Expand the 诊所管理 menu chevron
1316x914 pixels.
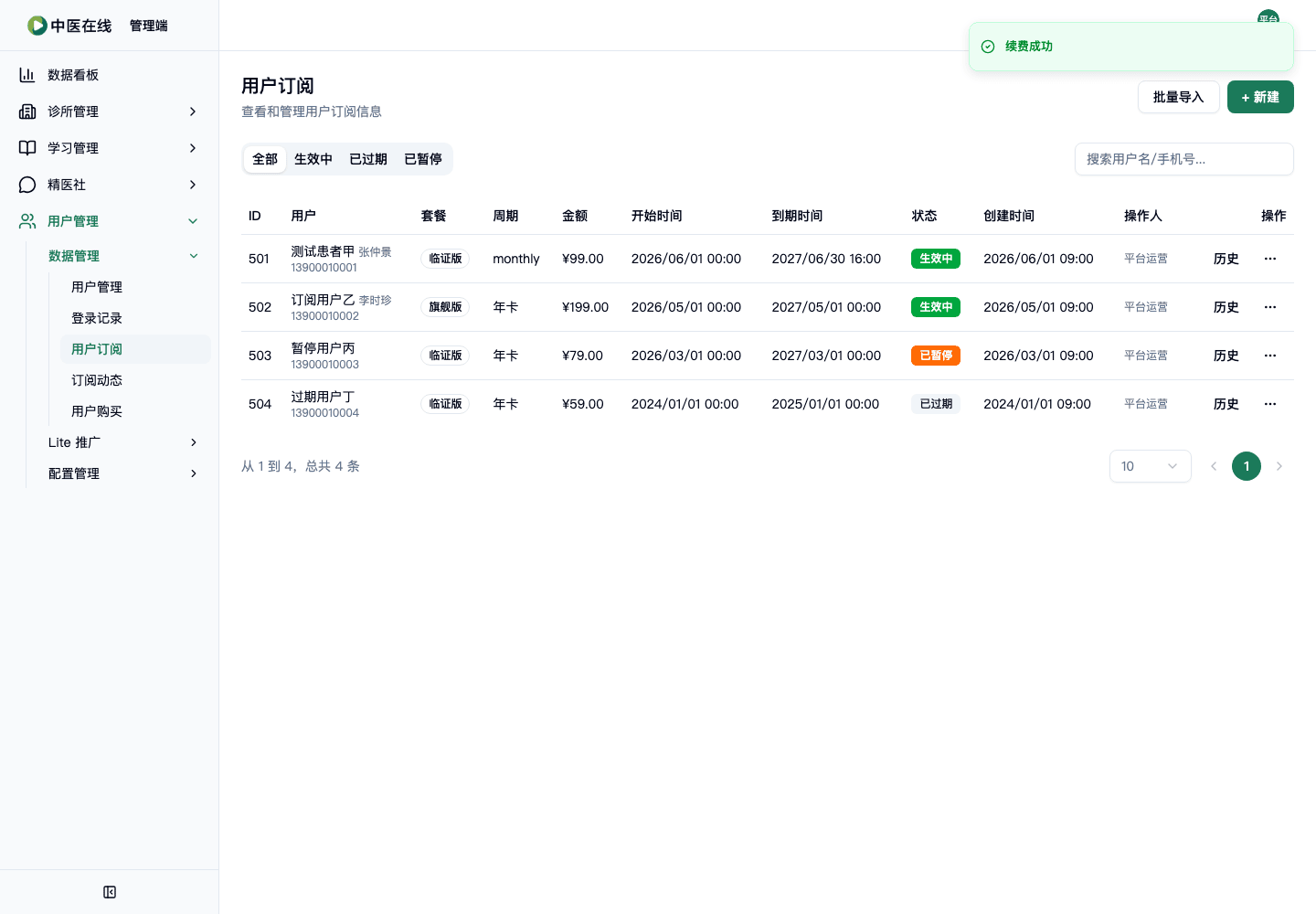point(193,112)
